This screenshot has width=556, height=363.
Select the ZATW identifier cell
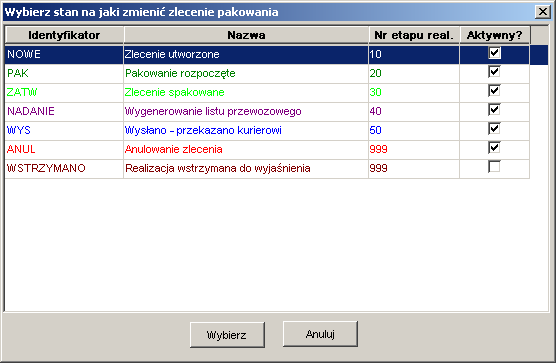tap(64, 93)
